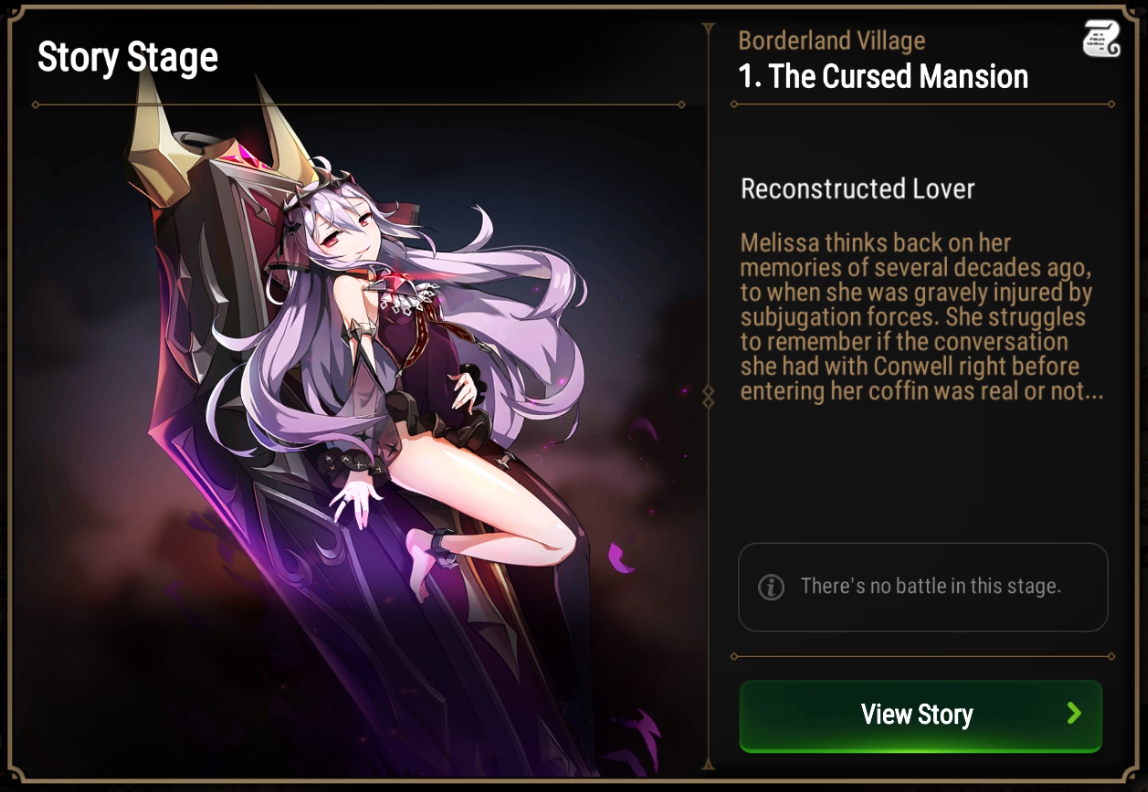Select the Reconstructed Lover episode heading
The width and height of the screenshot is (1148, 792).
pos(857,189)
